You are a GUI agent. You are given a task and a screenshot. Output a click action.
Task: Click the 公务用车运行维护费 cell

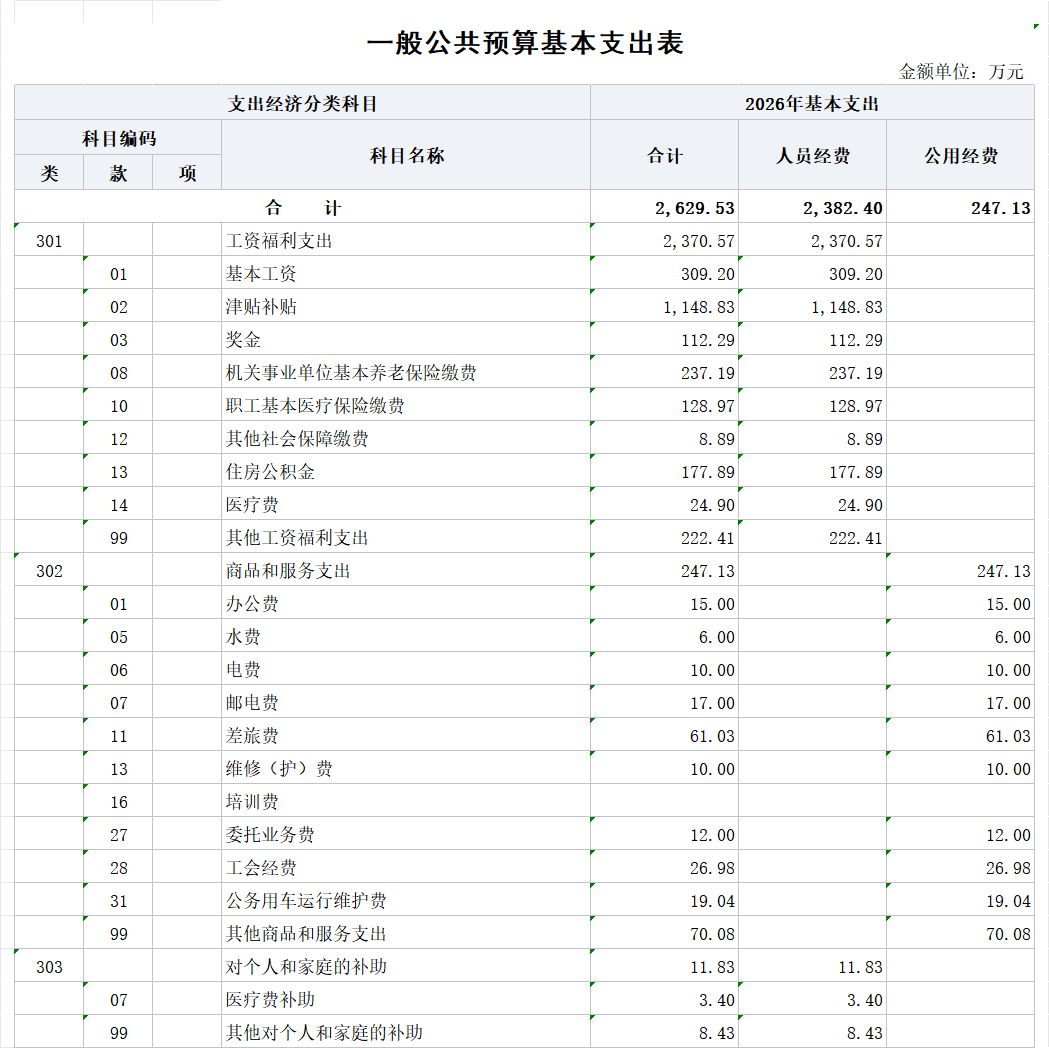[406, 900]
